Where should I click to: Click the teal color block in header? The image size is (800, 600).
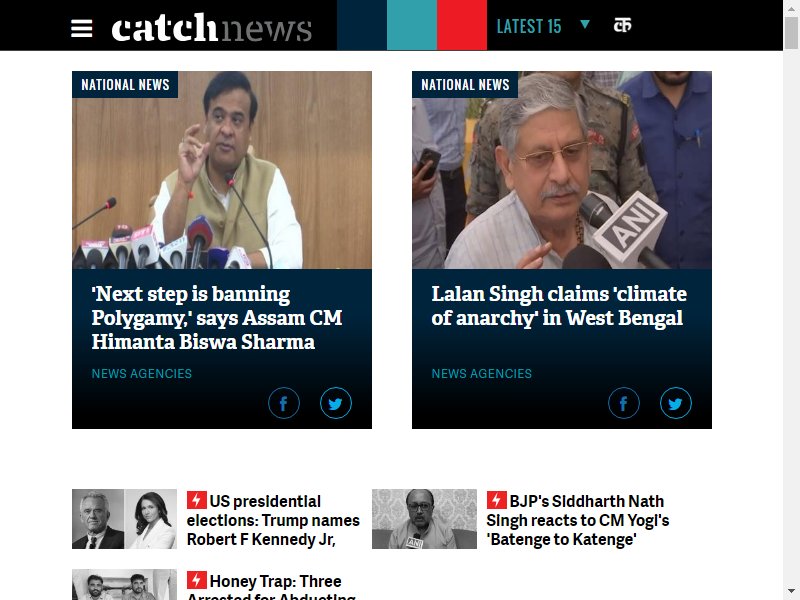click(412, 25)
